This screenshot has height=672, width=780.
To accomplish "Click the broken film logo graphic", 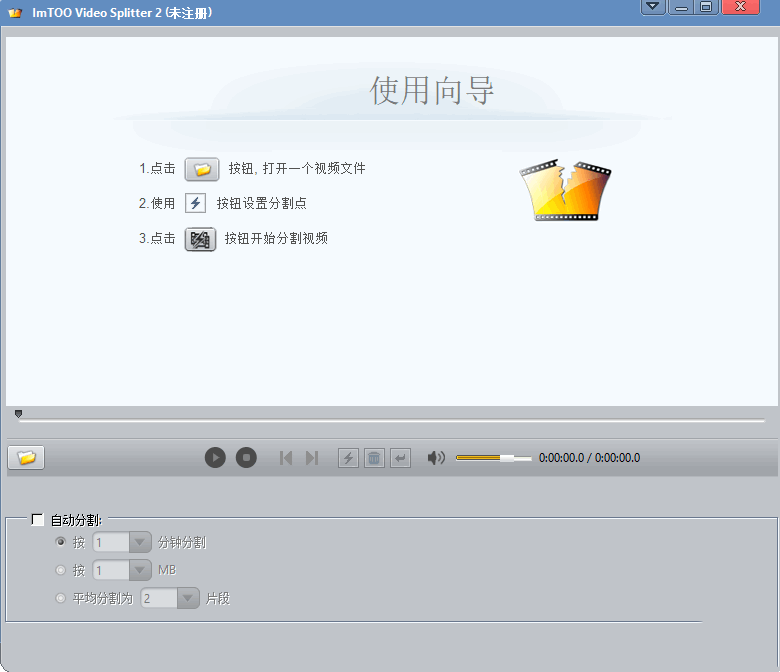I will pos(565,190).
